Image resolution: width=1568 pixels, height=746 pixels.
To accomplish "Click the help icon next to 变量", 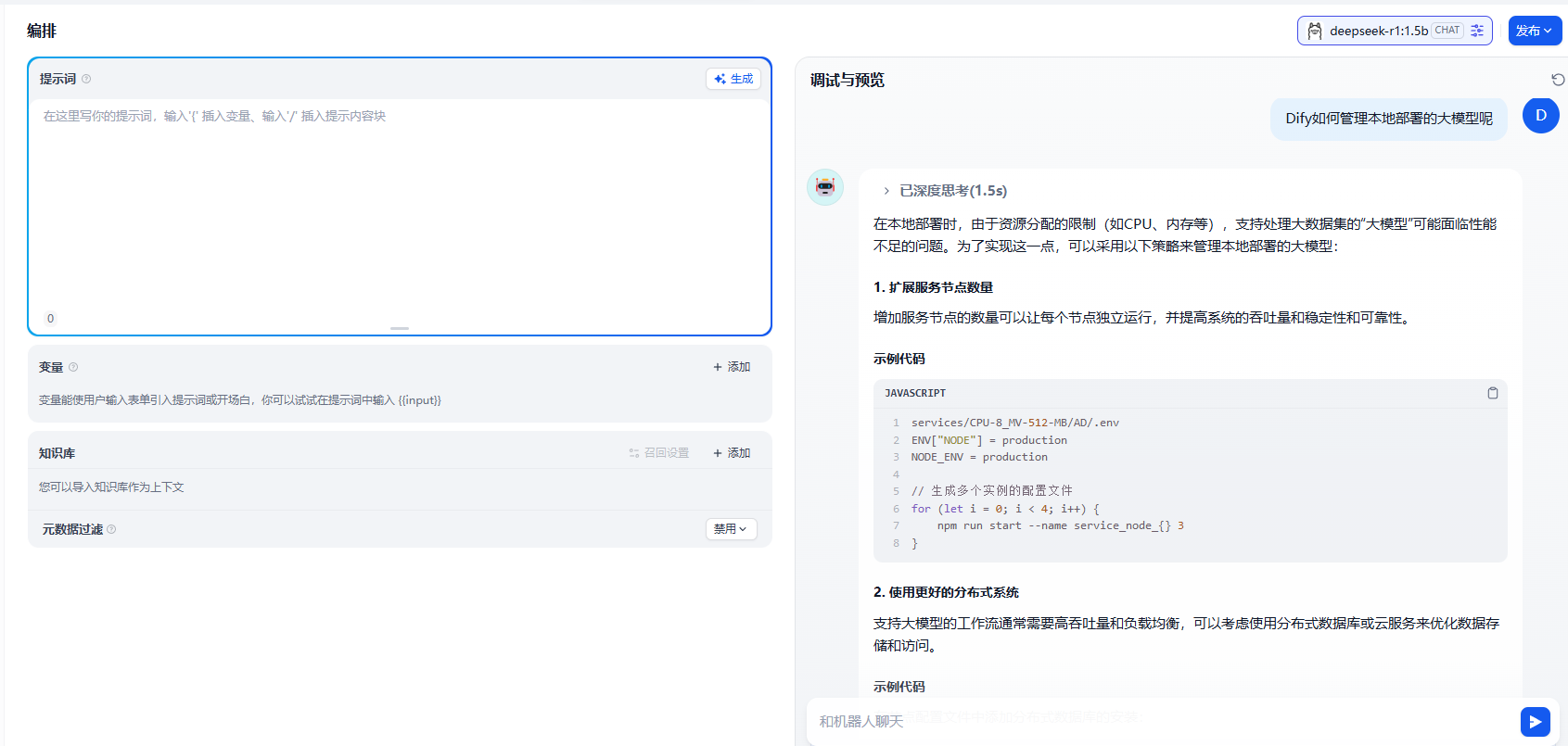I will [73, 367].
